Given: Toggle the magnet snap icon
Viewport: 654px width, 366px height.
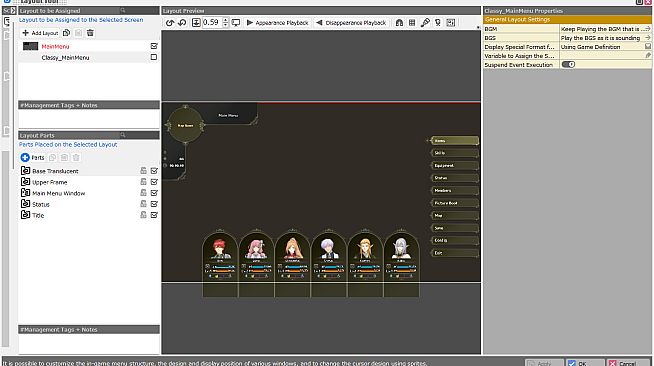Looking at the screenshot, I should pos(399,23).
